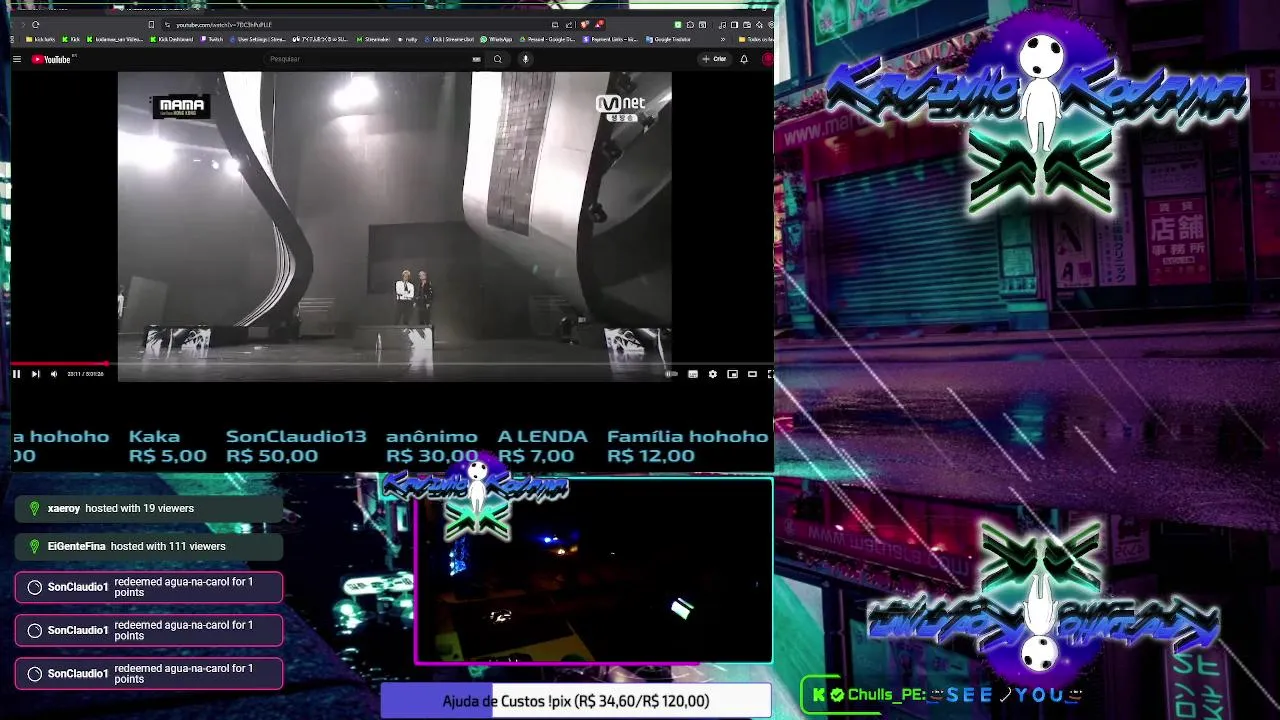Switch to theater mode

click(x=752, y=374)
